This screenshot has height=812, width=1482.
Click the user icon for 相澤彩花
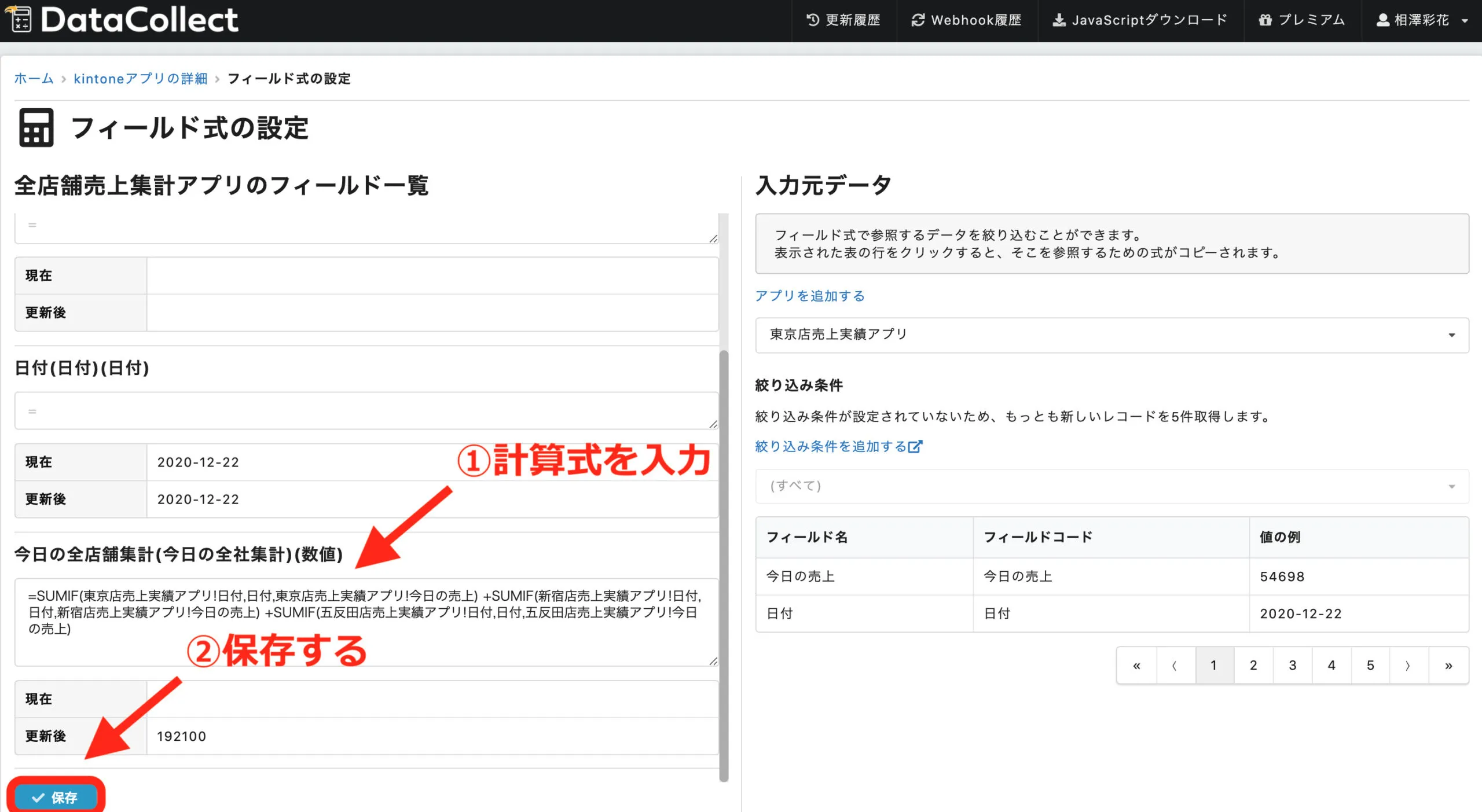1382,20
